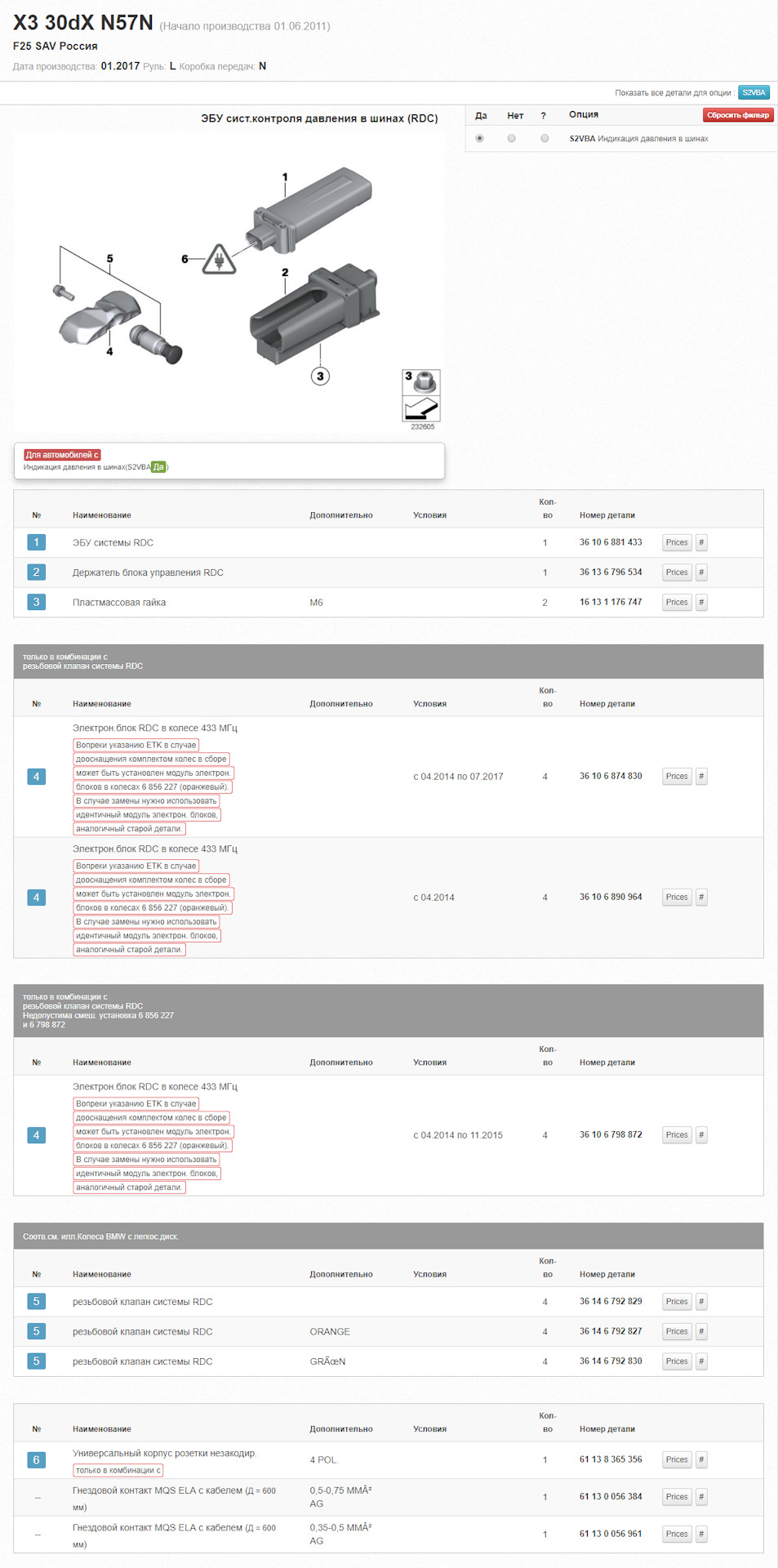Click part number 61 13 8 365 356
The height and width of the screenshot is (1568, 778).
611,1459
